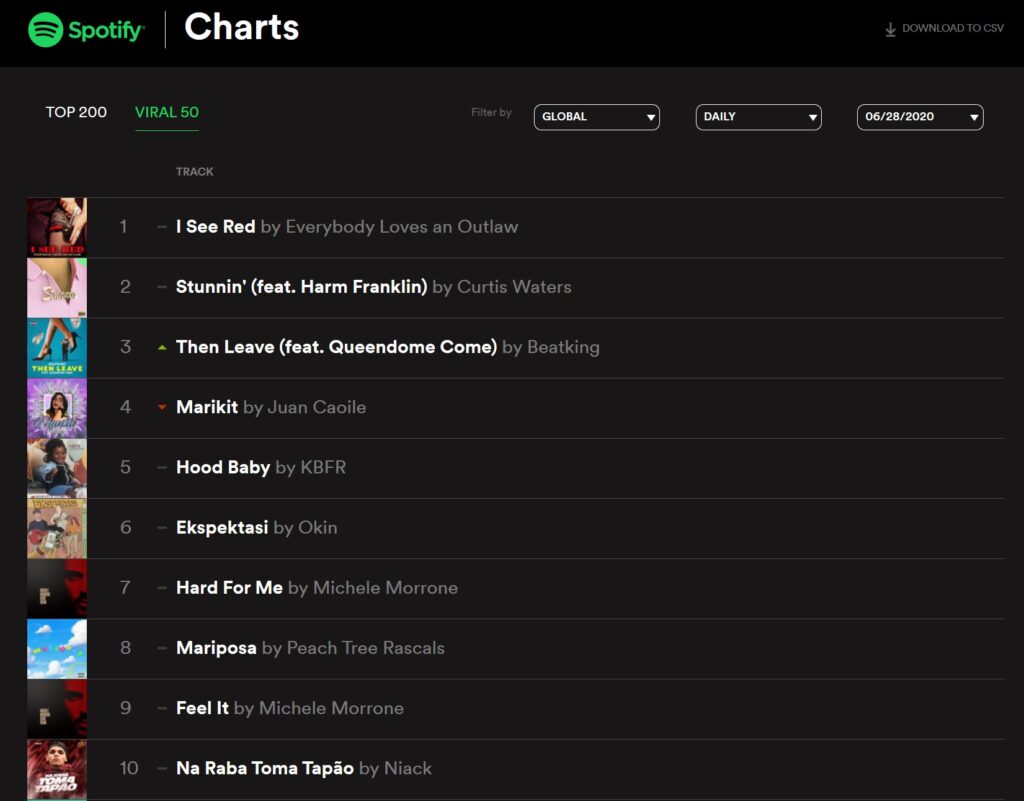Open the Mariposa sky album artwork
Image resolution: width=1024 pixels, height=801 pixels.
pyautogui.click(x=57, y=649)
